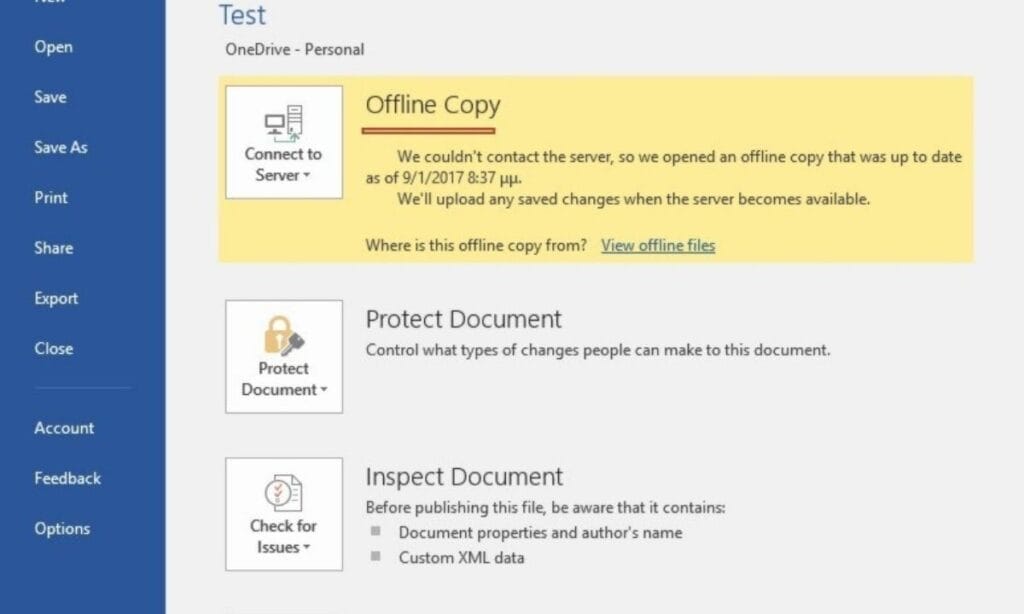Go to the Print page
The image size is (1024, 614).
tap(51, 197)
